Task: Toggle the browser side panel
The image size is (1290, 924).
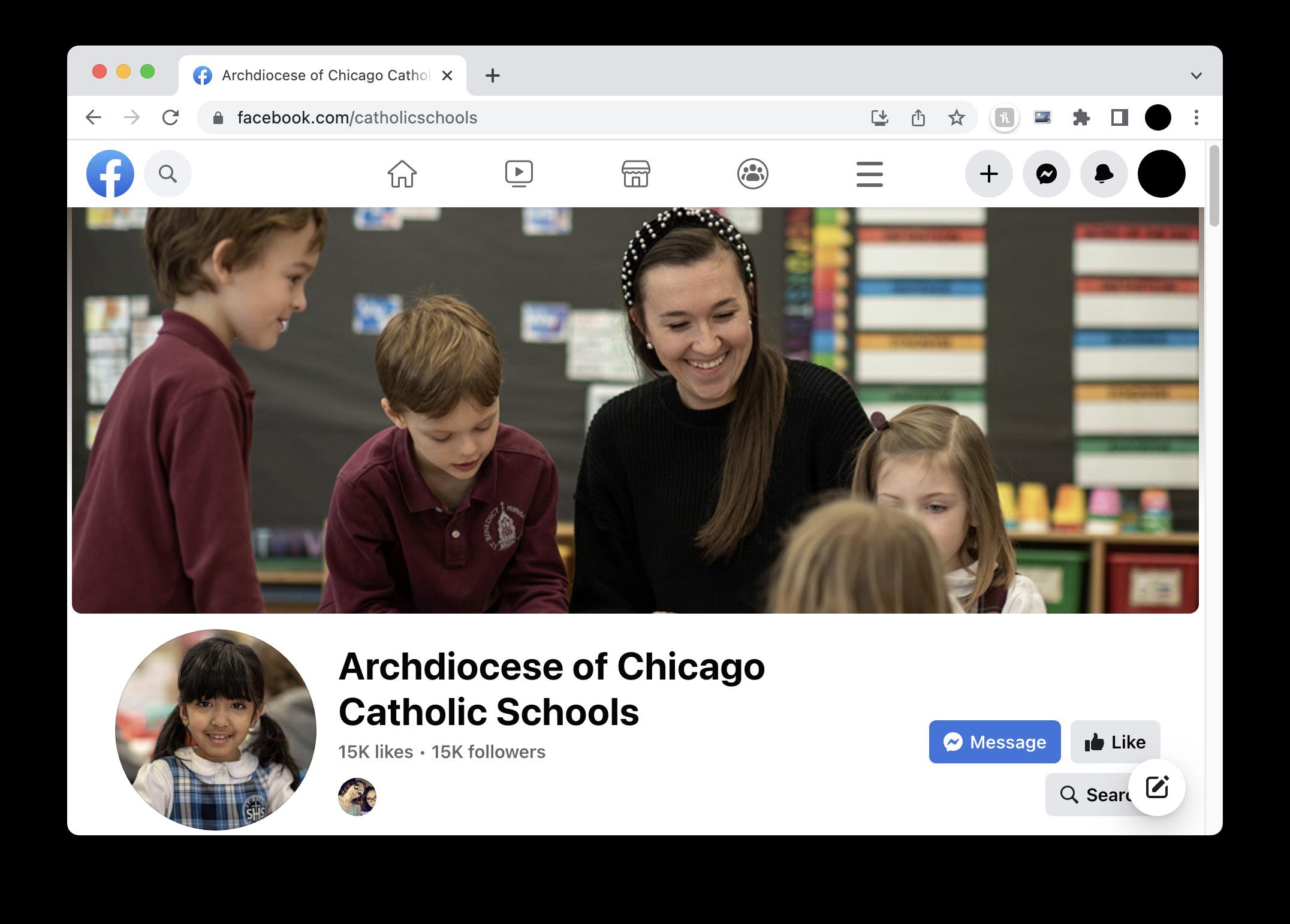Action: tap(1119, 117)
